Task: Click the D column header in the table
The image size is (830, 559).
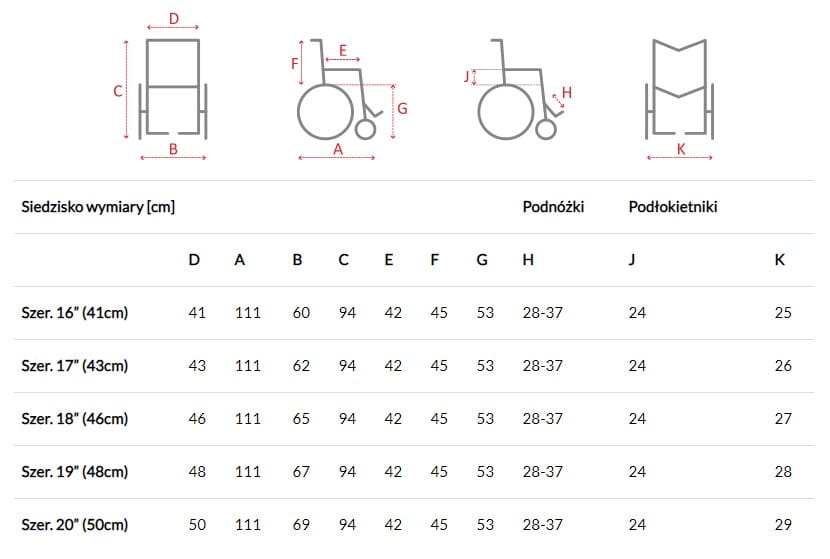Action: 194,260
